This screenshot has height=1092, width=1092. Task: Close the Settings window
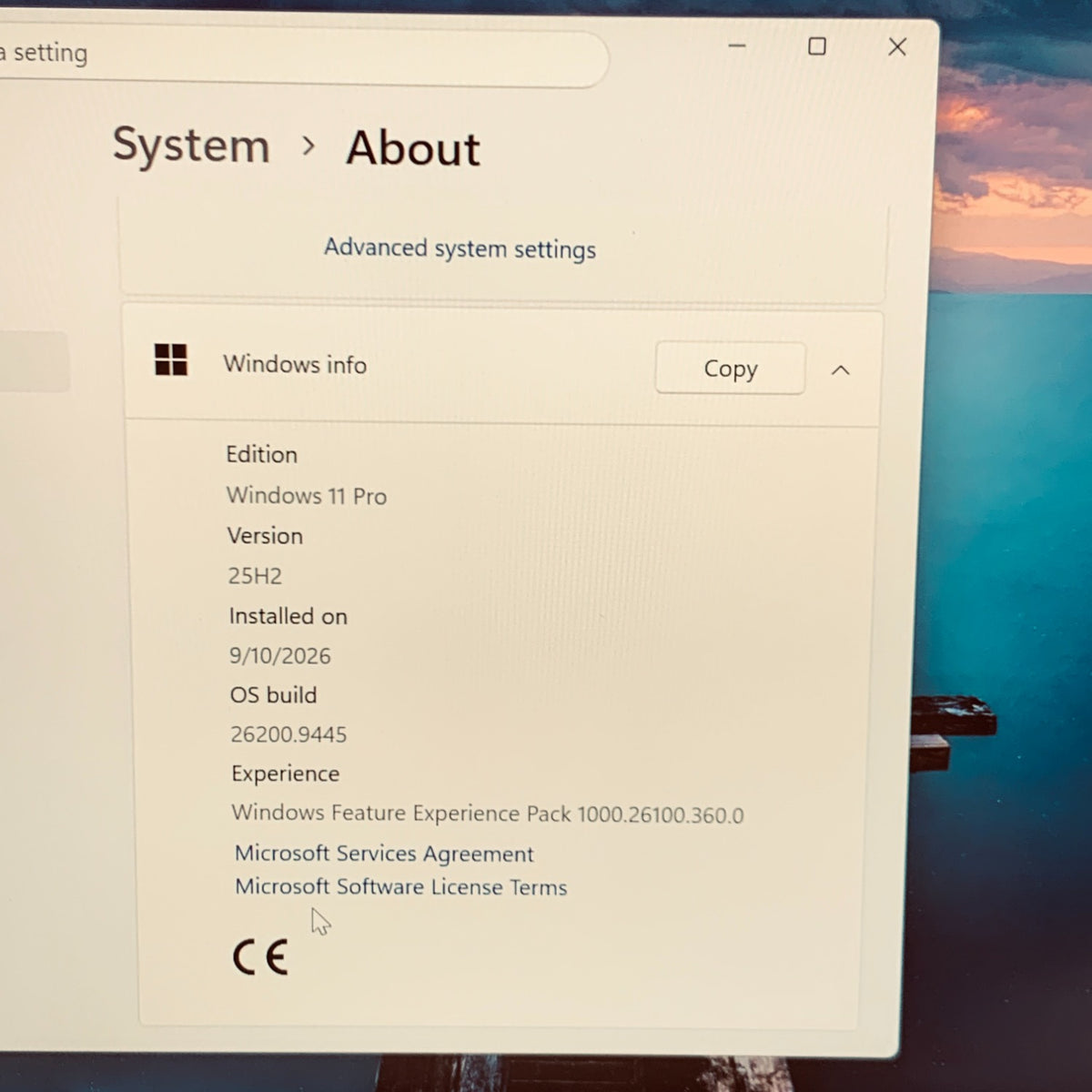(897, 46)
